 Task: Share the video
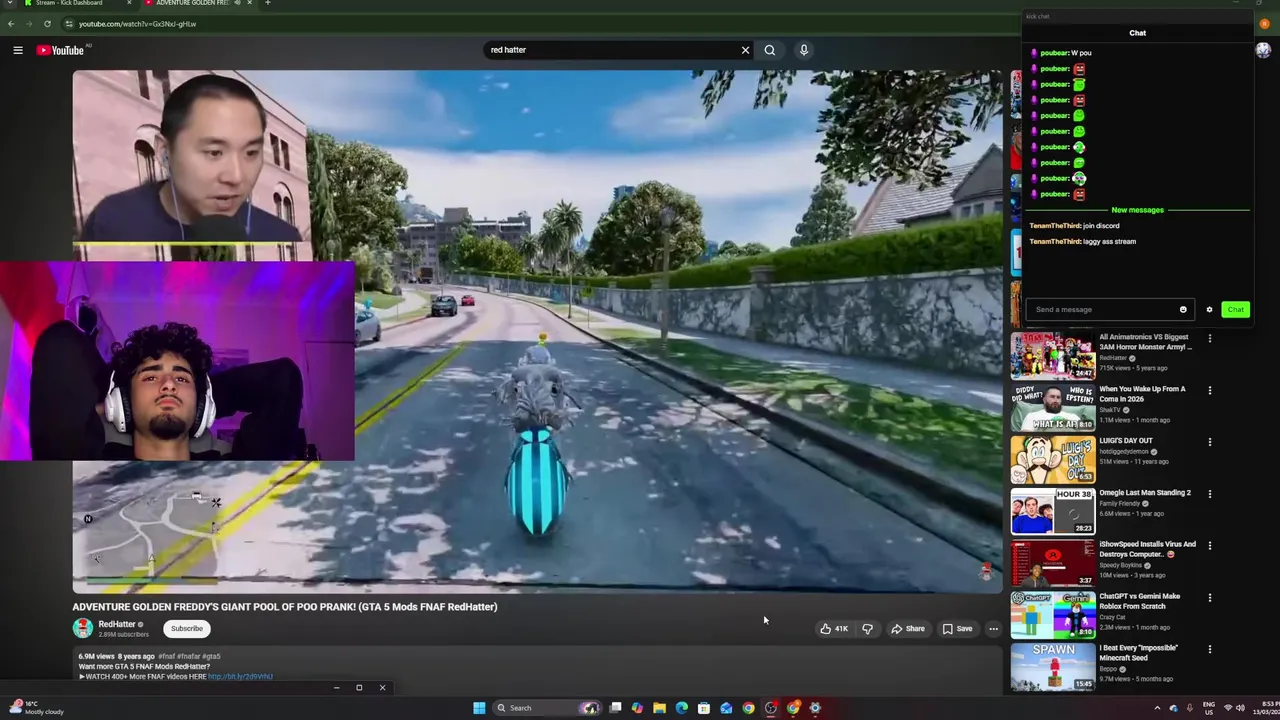pyautogui.click(x=908, y=629)
